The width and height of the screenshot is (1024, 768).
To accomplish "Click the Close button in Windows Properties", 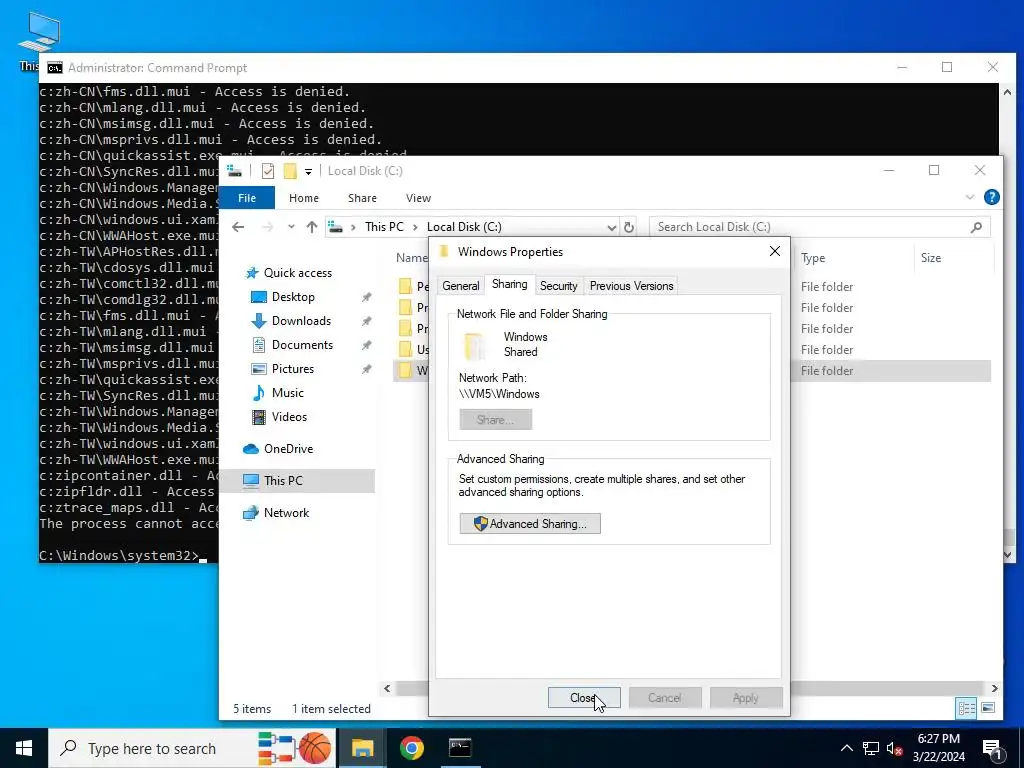I will coord(584,697).
